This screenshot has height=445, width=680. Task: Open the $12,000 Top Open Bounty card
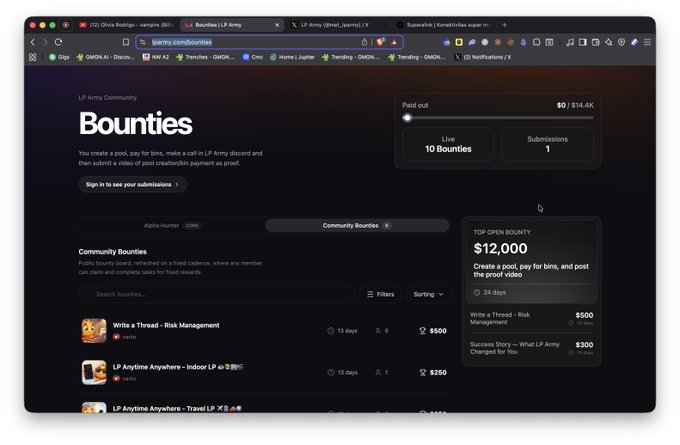point(532,262)
